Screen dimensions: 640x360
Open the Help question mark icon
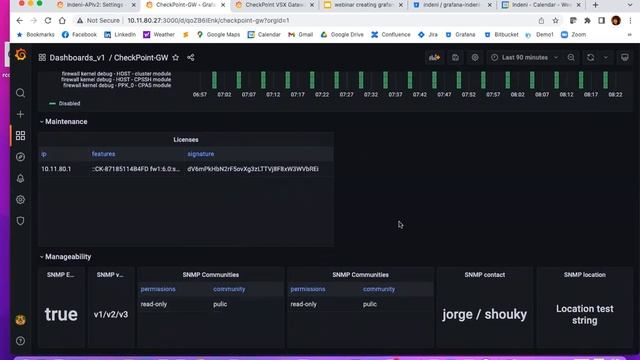pyautogui.click(x=20, y=341)
